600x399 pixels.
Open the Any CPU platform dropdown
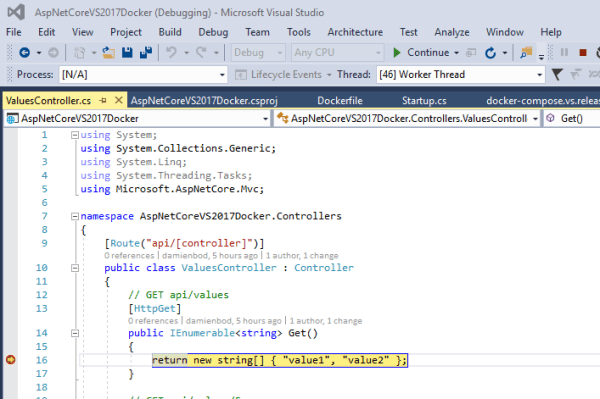pyautogui.click(x=337, y=52)
